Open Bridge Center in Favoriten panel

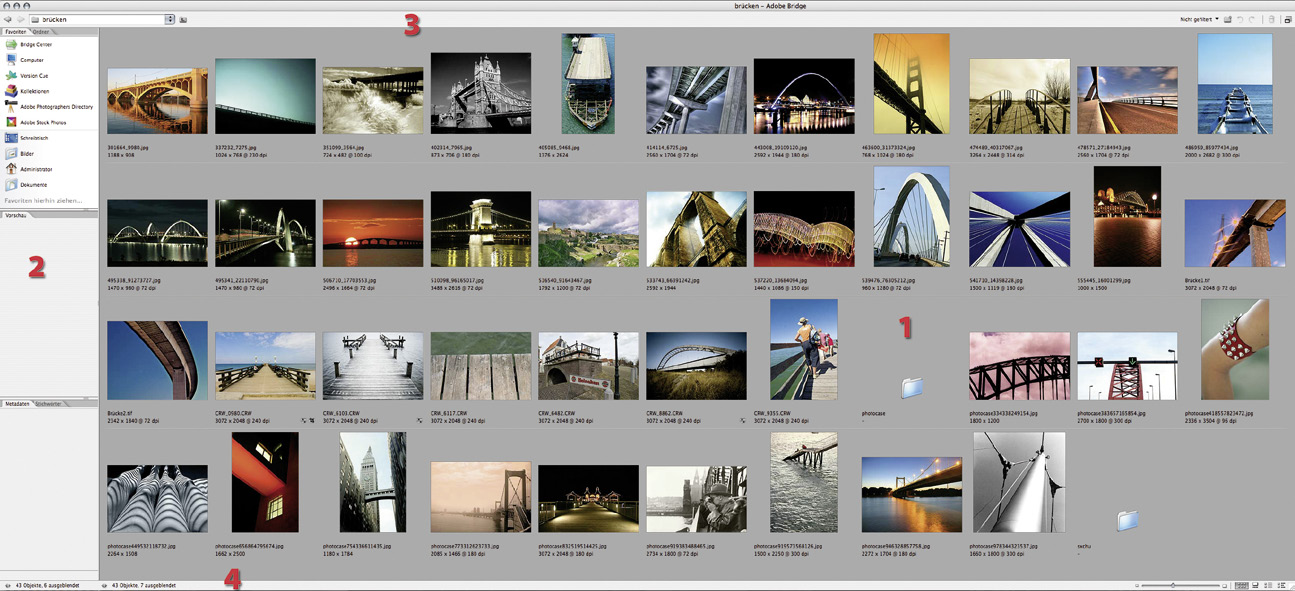35,45
